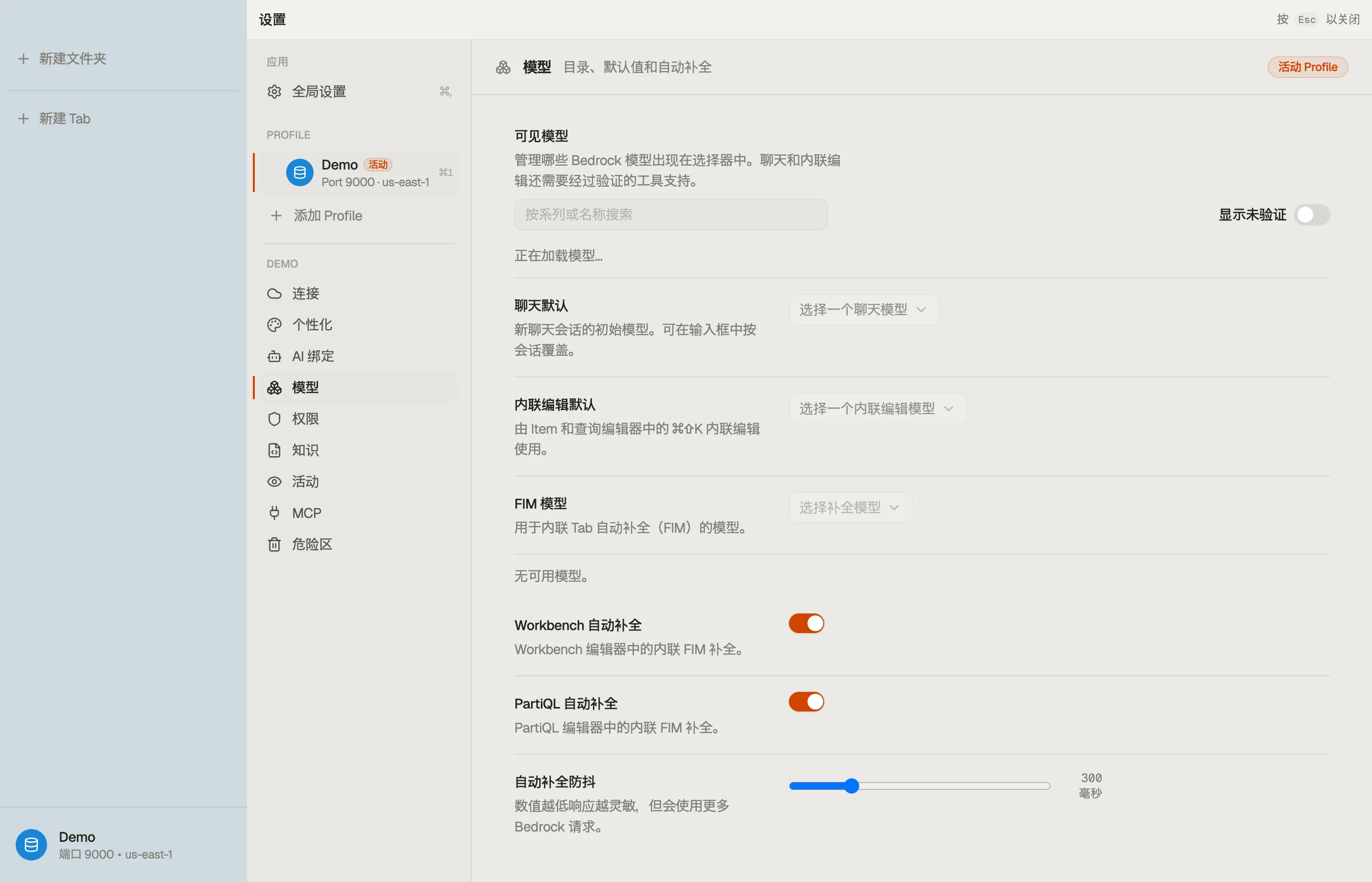This screenshot has height=882, width=1372.
Task: Click the 全局设置 gear icon
Action: point(274,92)
